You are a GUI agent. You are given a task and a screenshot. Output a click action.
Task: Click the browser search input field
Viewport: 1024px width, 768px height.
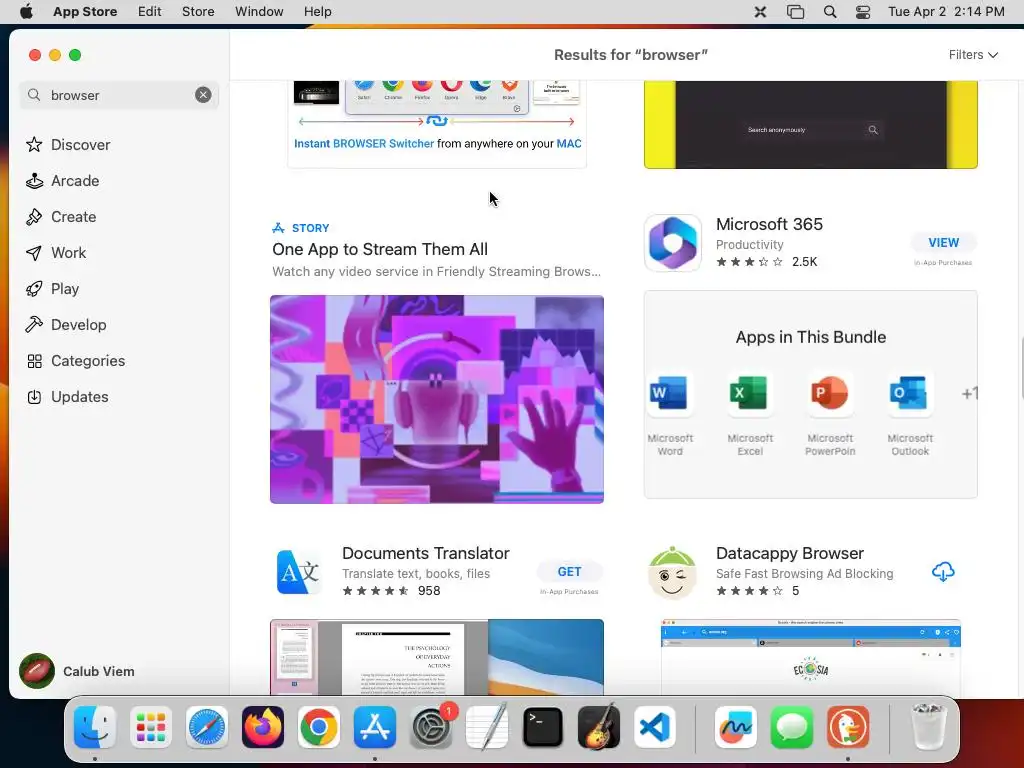(x=118, y=95)
